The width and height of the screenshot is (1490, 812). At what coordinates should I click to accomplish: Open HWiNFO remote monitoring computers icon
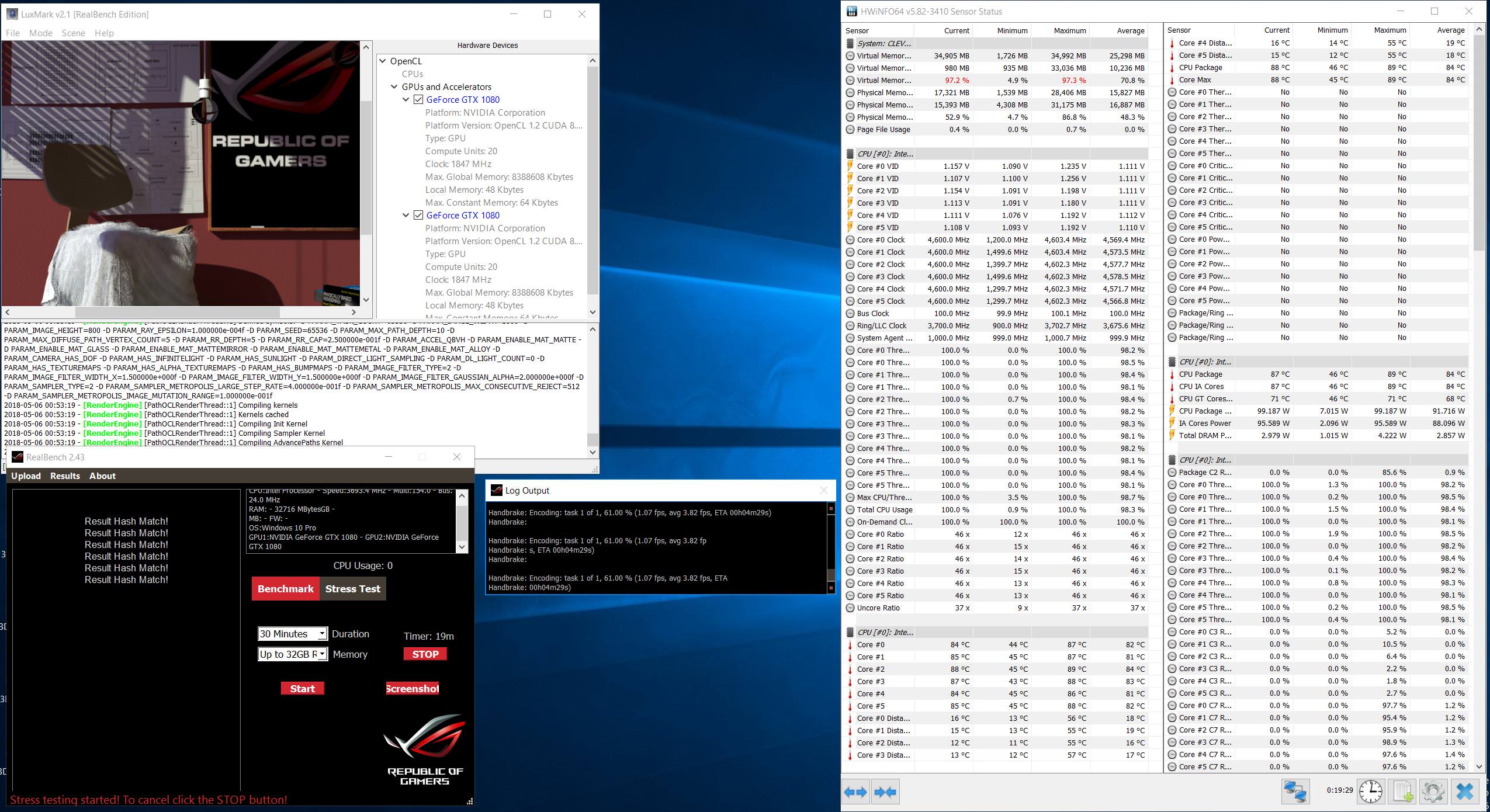pos(1295,792)
